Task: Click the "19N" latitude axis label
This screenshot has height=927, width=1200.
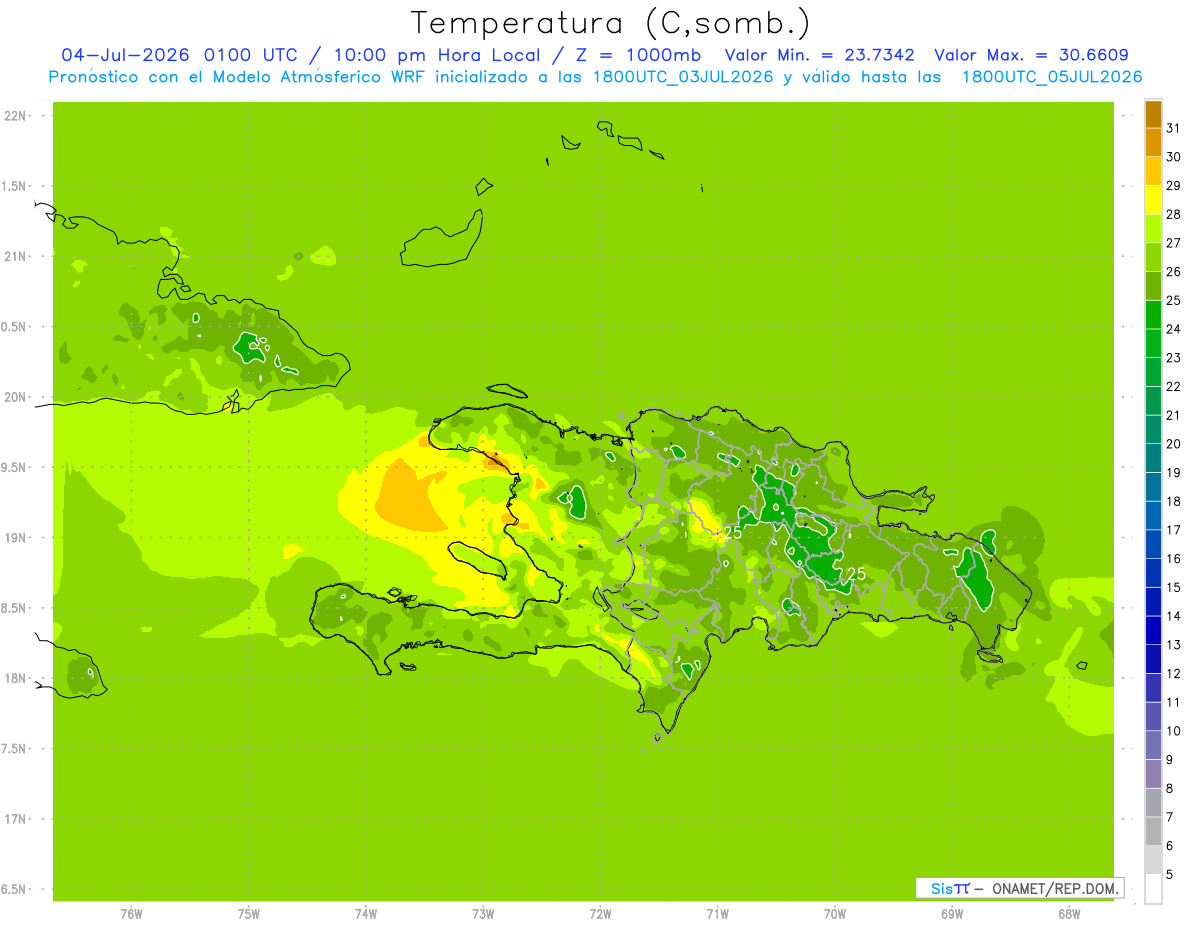Action: (x=16, y=538)
